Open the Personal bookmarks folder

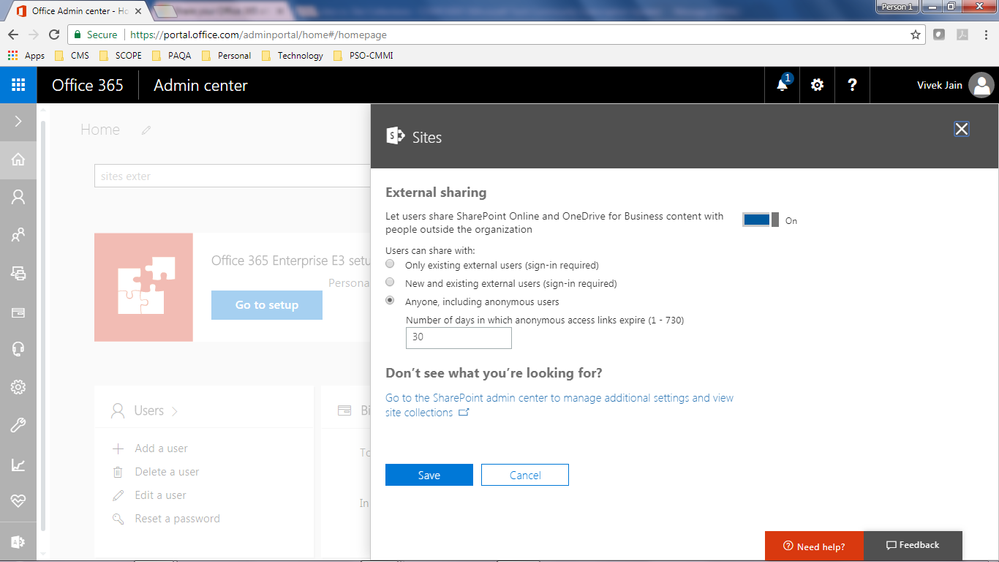coord(226,55)
